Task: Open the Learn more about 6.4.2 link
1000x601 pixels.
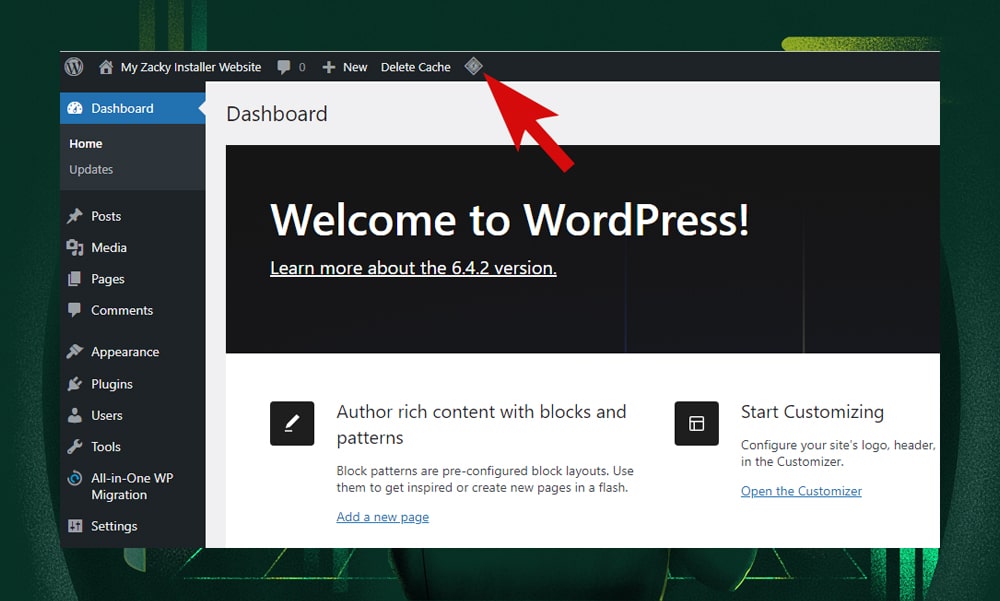Action: pyautogui.click(x=413, y=267)
